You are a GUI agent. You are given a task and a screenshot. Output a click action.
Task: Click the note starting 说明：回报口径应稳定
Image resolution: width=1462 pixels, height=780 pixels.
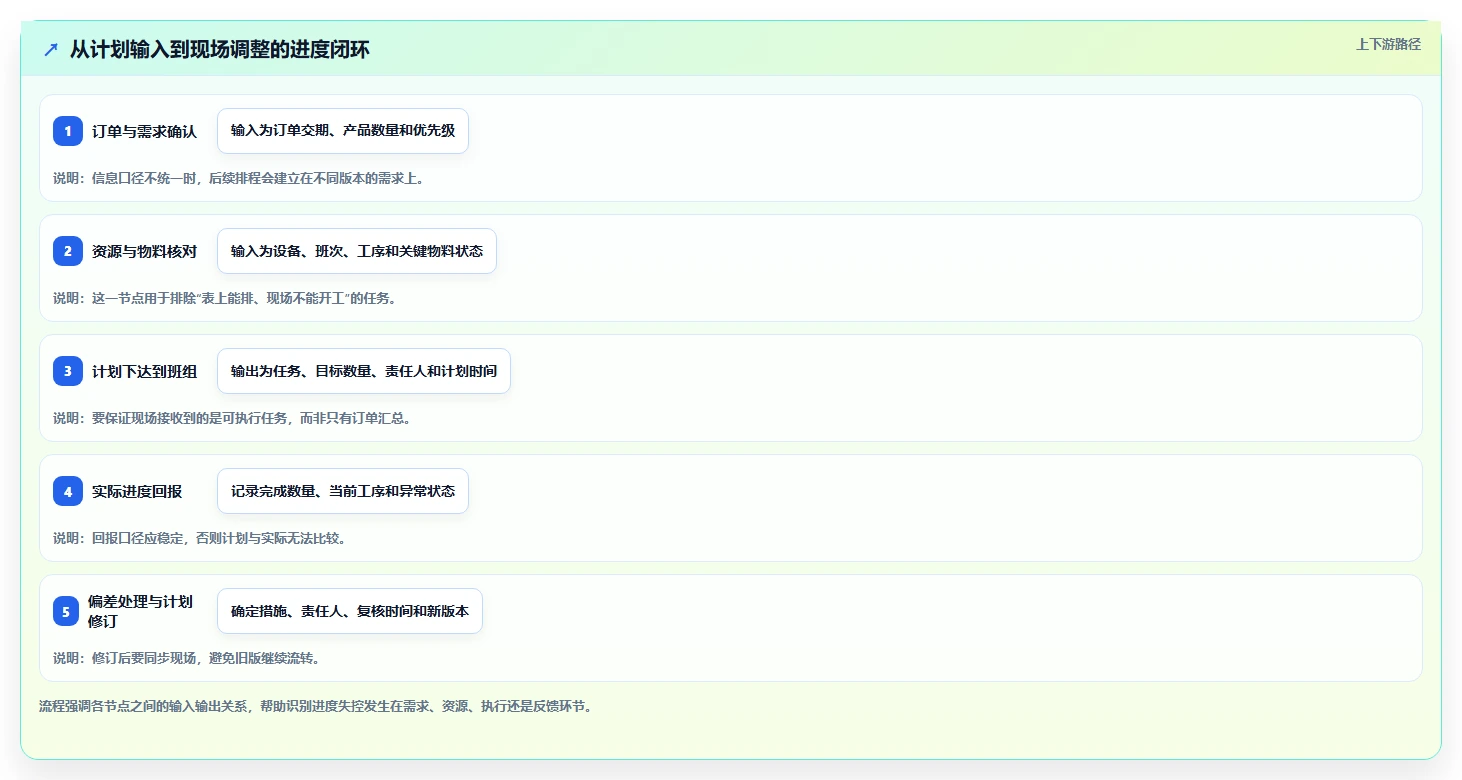199,538
